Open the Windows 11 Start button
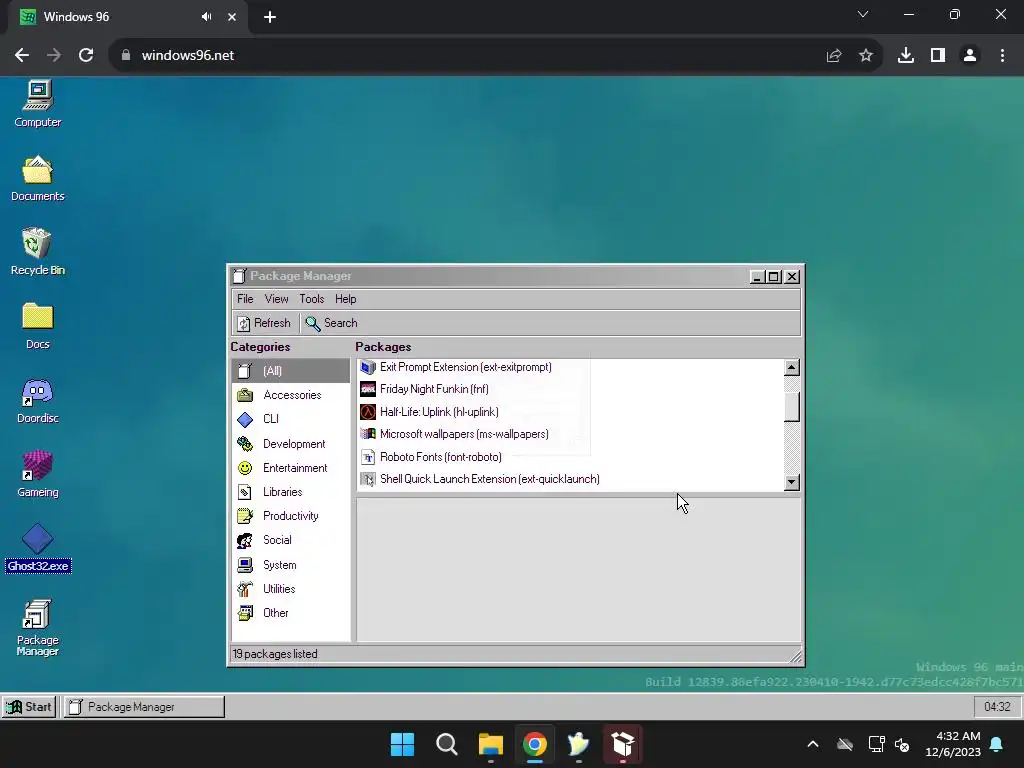Image resolution: width=1024 pixels, height=768 pixels. pyautogui.click(x=402, y=744)
